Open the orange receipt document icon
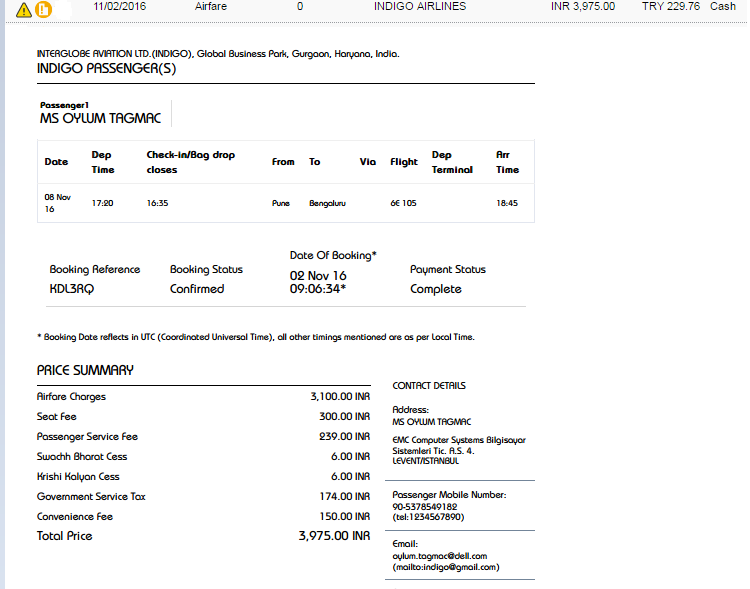 click(x=42, y=9)
